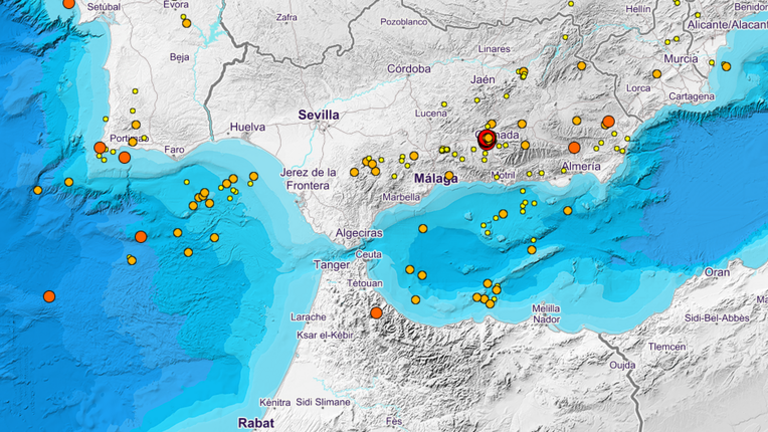
Task: Click the Faro city label
Action: pyautogui.click(x=175, y=150)
